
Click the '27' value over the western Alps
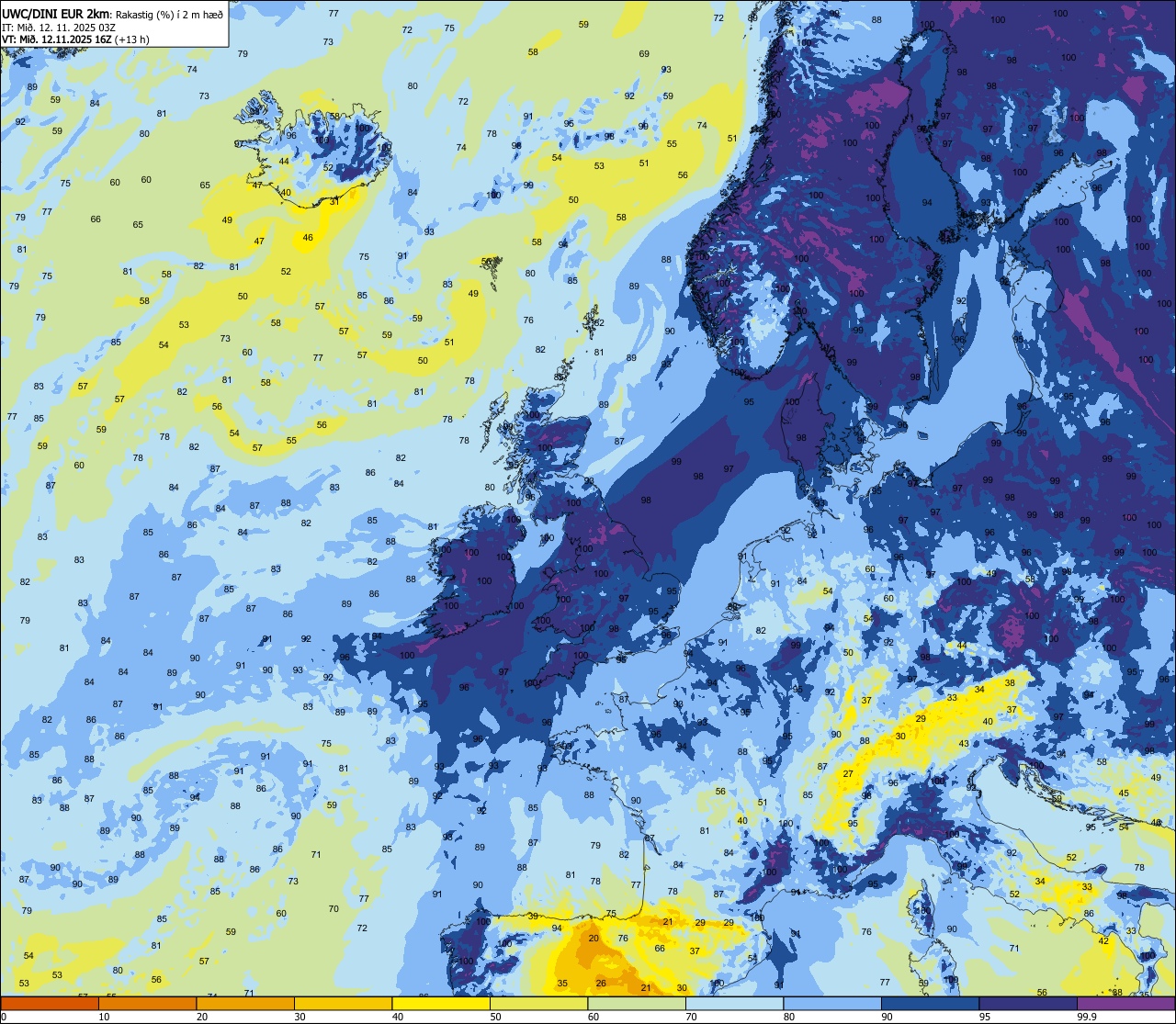point(848,774)
